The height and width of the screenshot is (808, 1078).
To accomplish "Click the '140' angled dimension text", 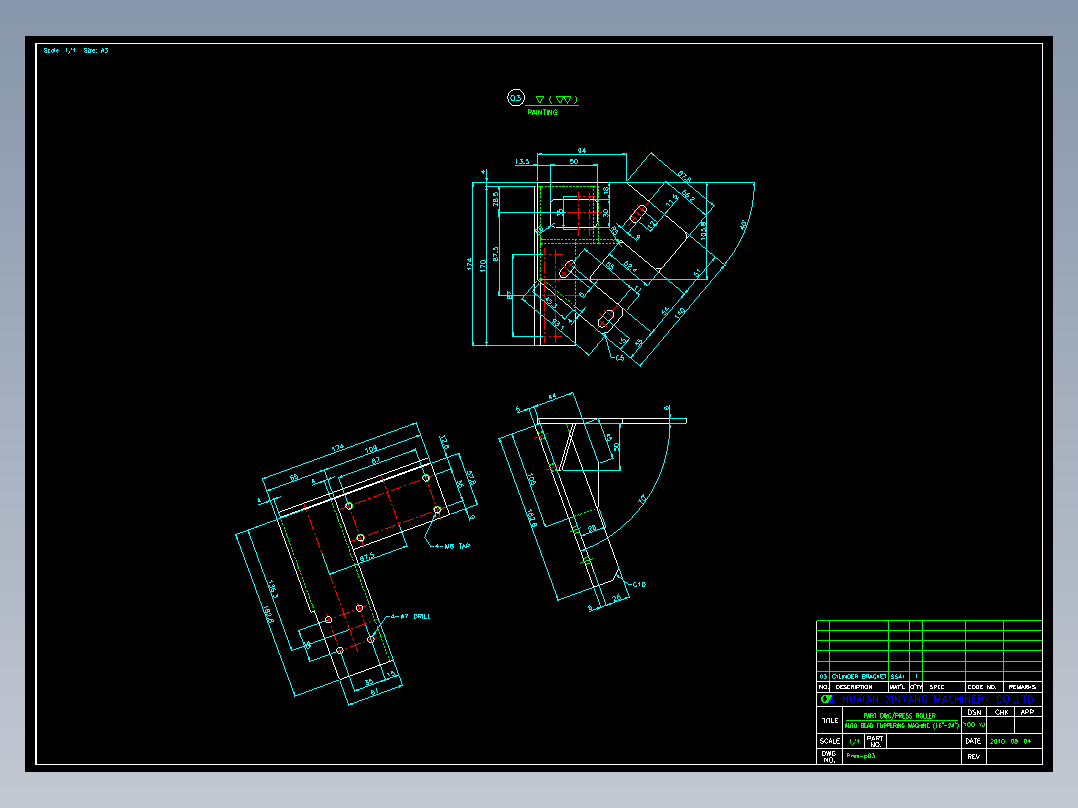I will coord(679,313).
